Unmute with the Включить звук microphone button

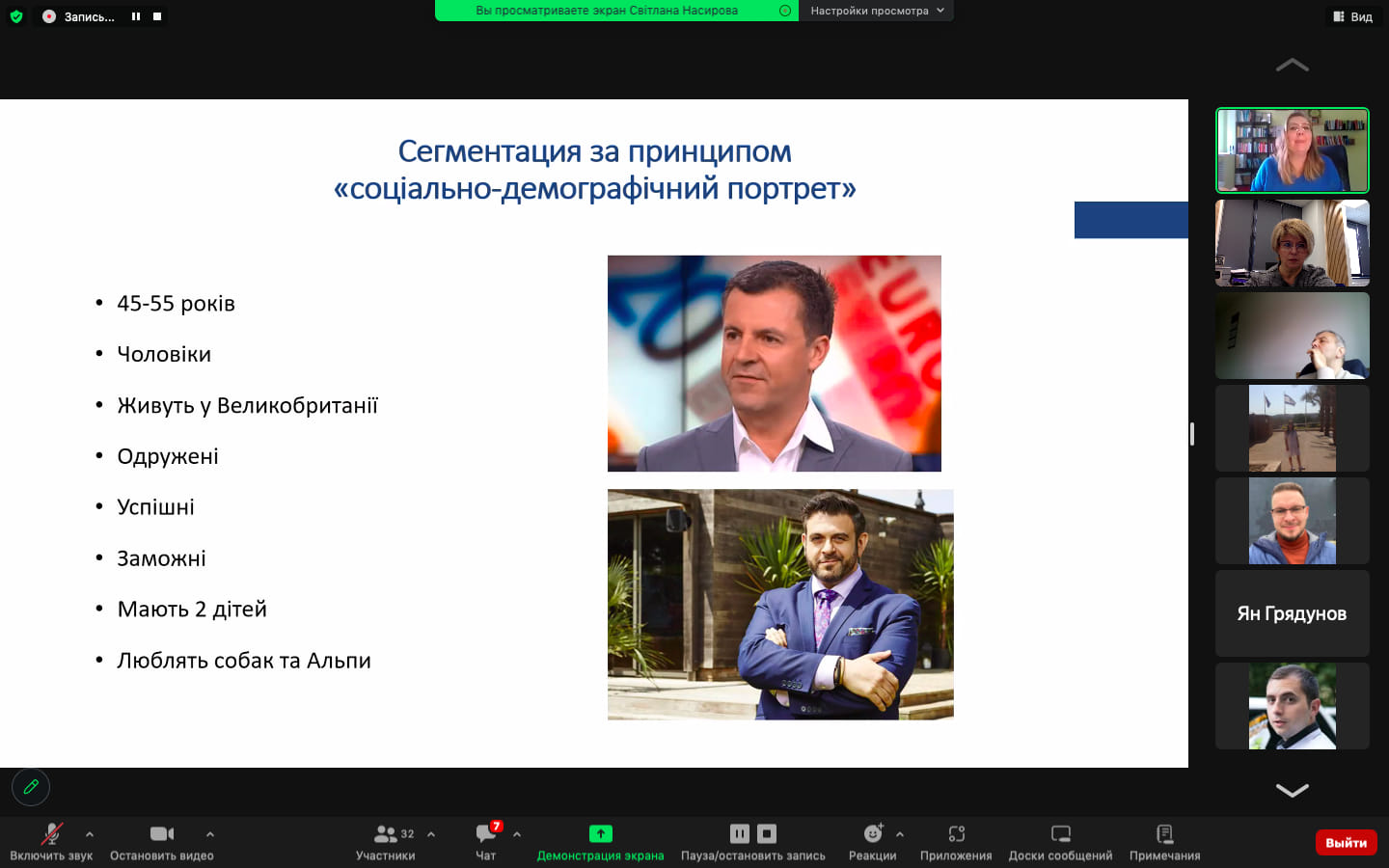coord(51,841)
